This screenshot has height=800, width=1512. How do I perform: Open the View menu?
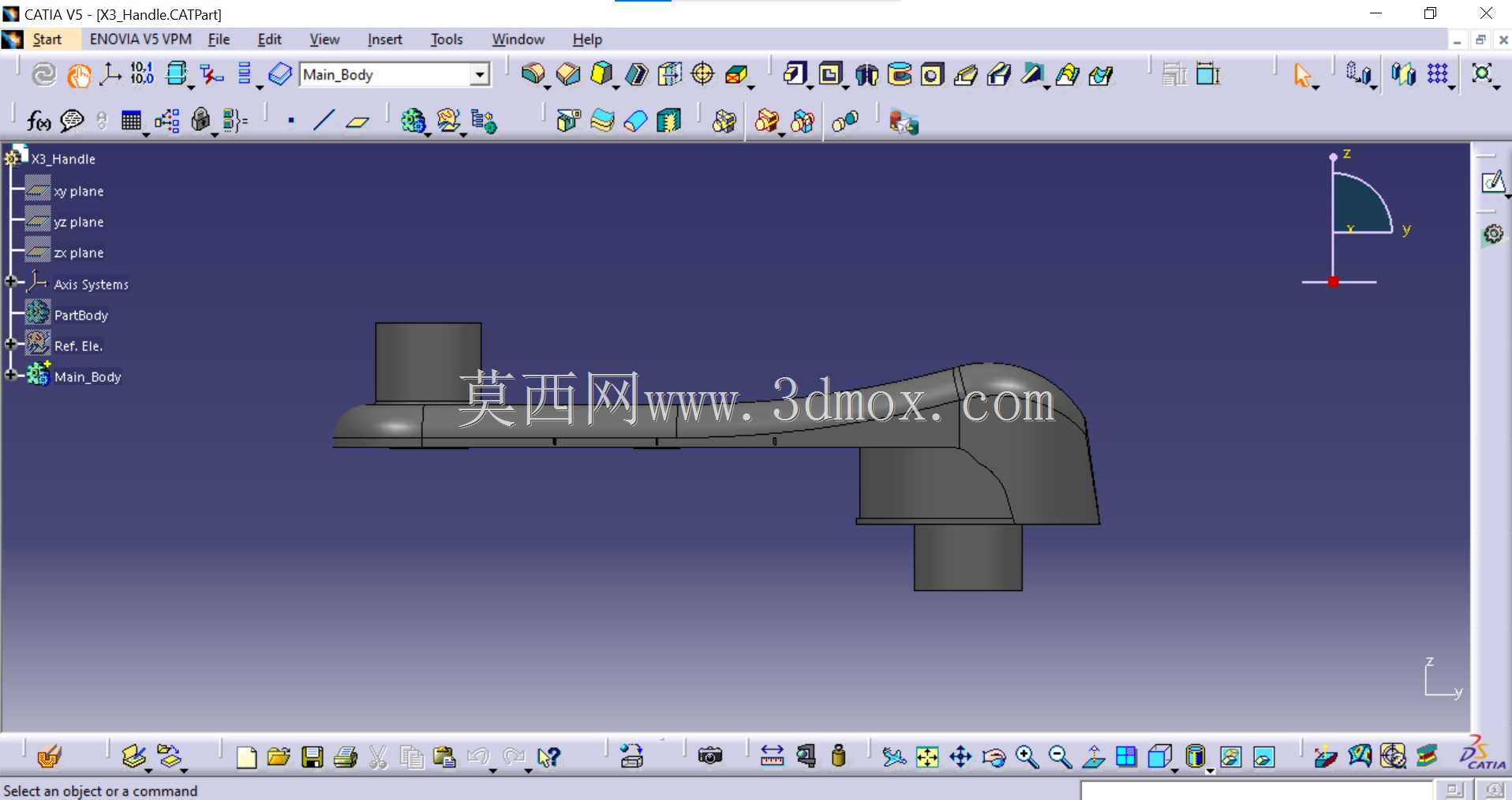point(324,39)
